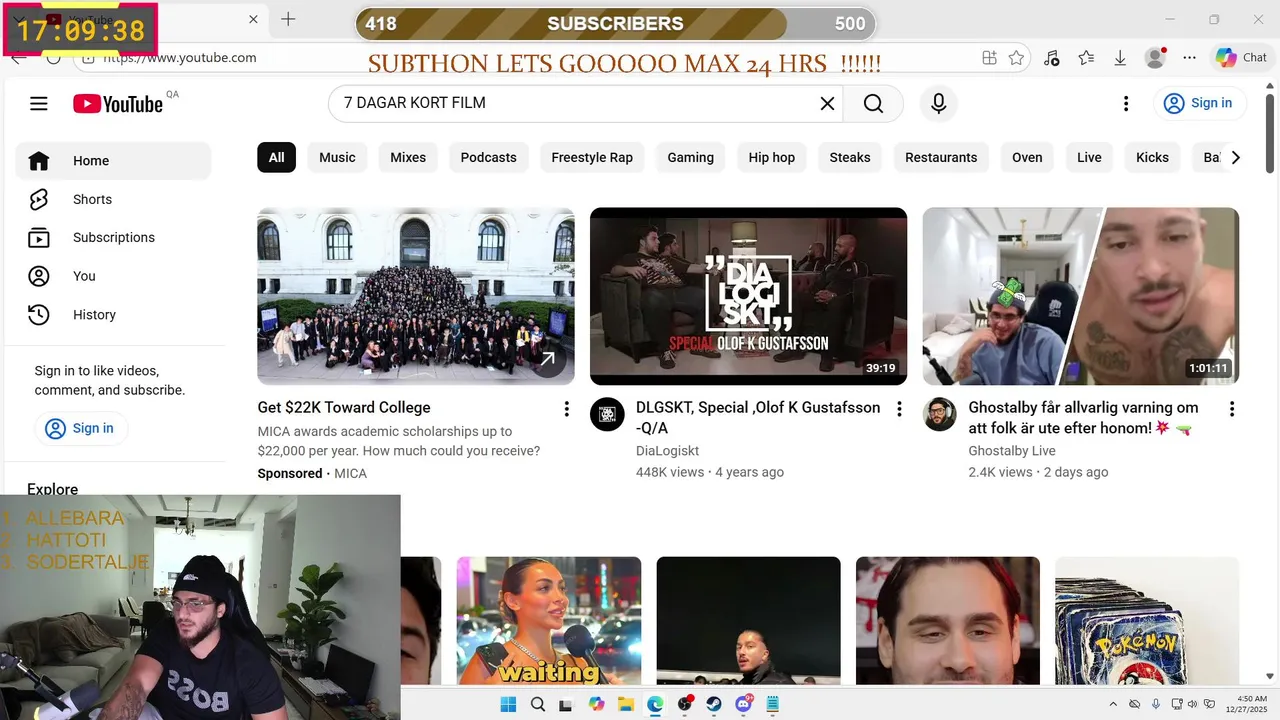
Task: Close the YouTube browser tab
Action: 253,19
